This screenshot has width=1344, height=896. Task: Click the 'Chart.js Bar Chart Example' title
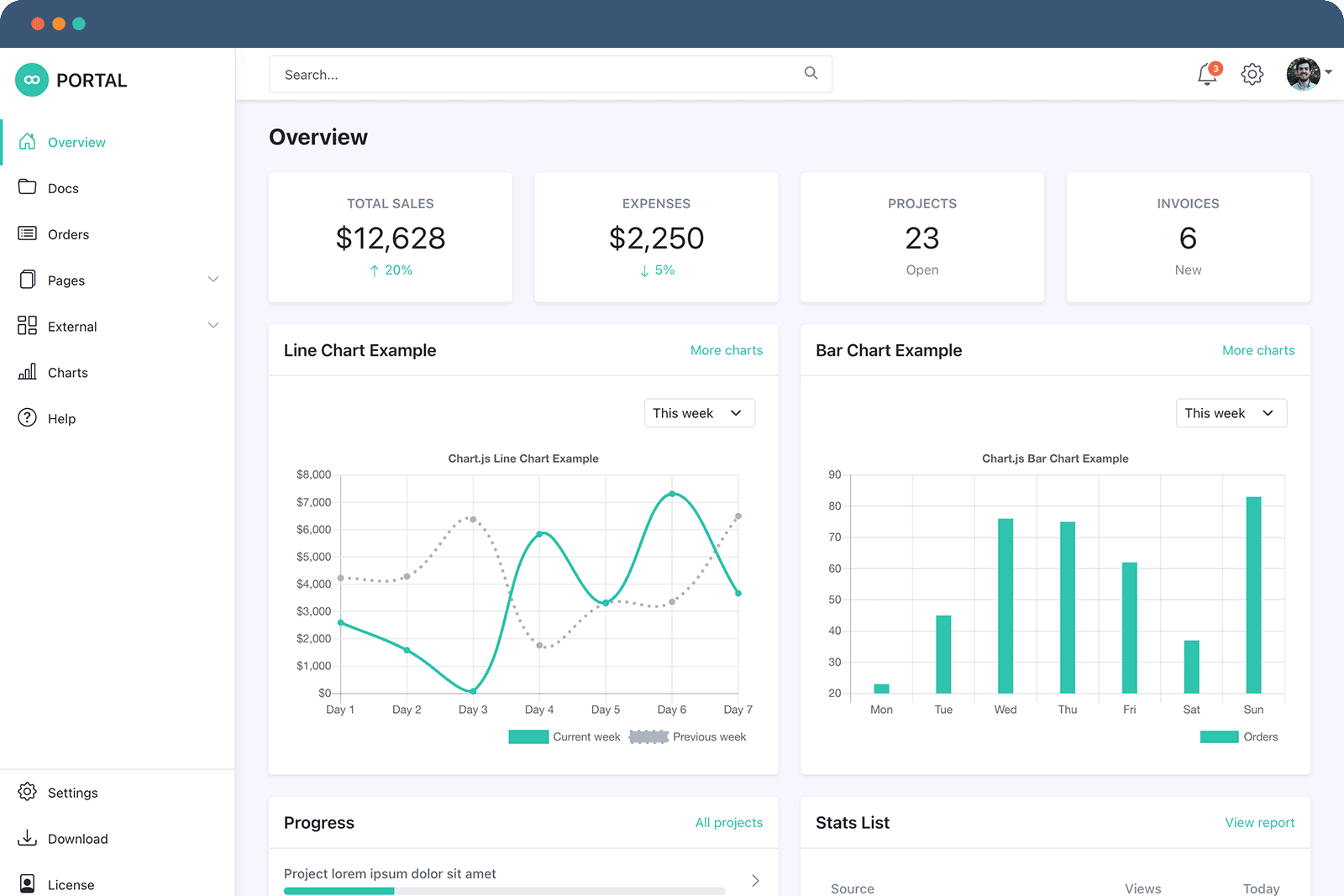(x=1055, y=458)
